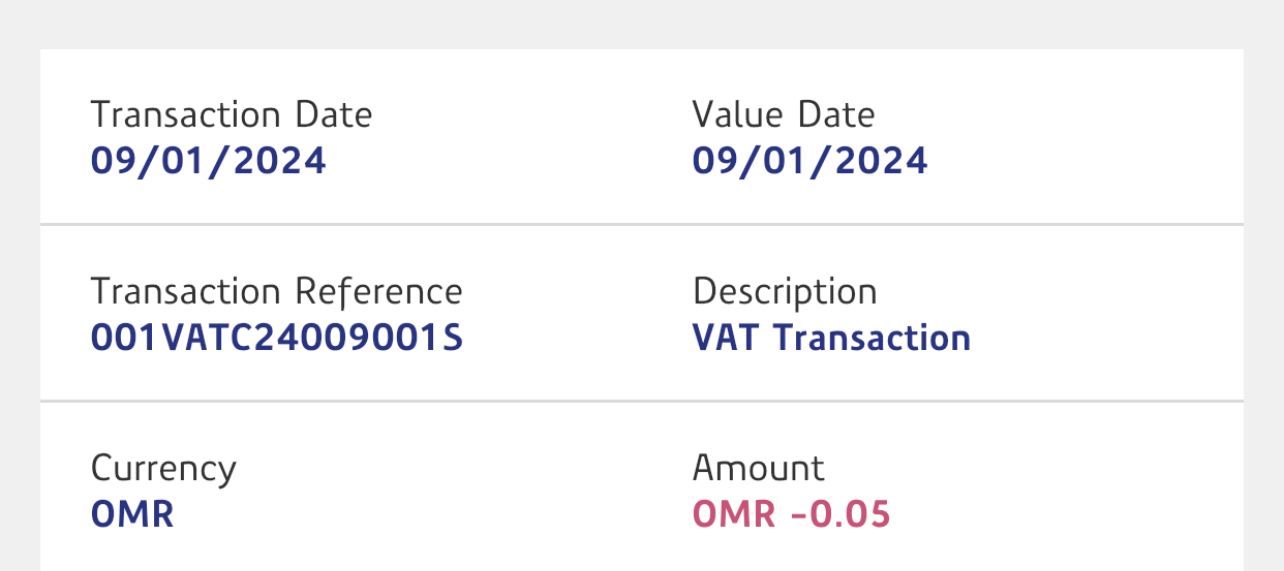Screen dimensions: 1284x571
Task: Select the blue OMR currency value
Action: (x=132, y=514)
